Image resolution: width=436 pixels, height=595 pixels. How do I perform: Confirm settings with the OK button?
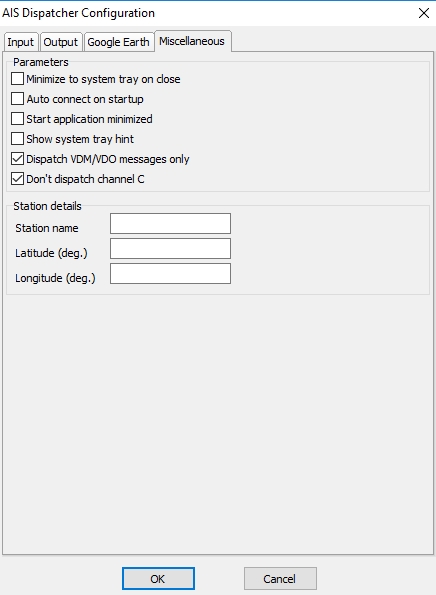158,579
